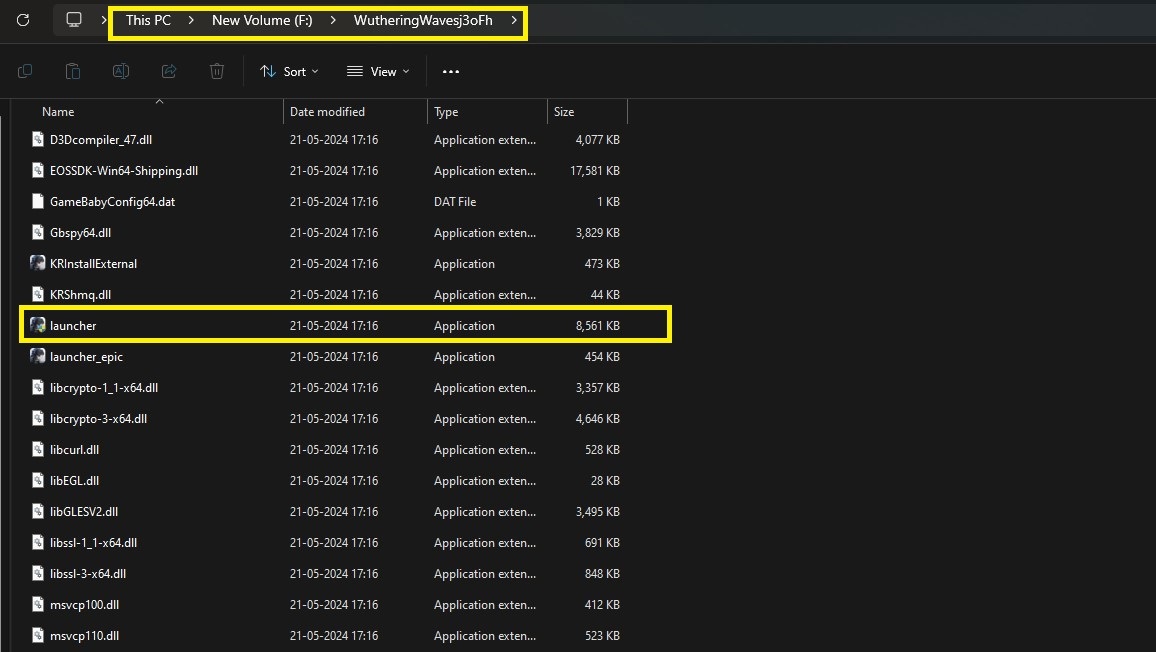Click the 17,581 KB size cell

coord(595,170)
